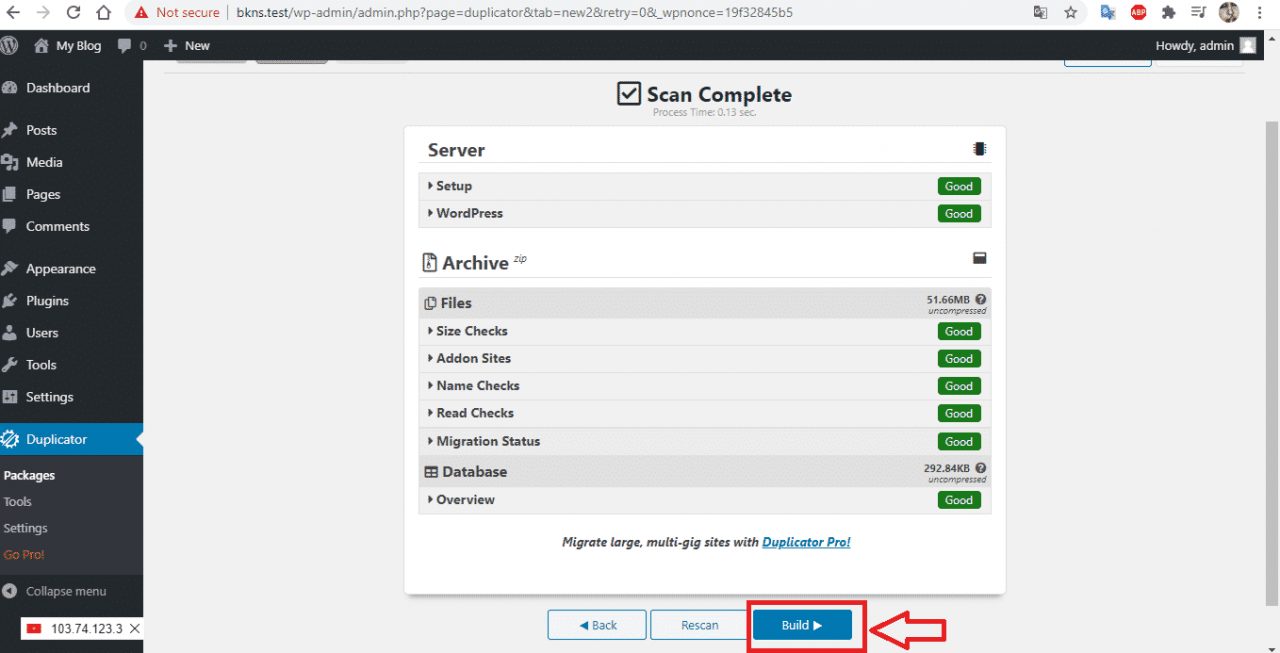
Task: Open the New content menu
Action: 187,45
